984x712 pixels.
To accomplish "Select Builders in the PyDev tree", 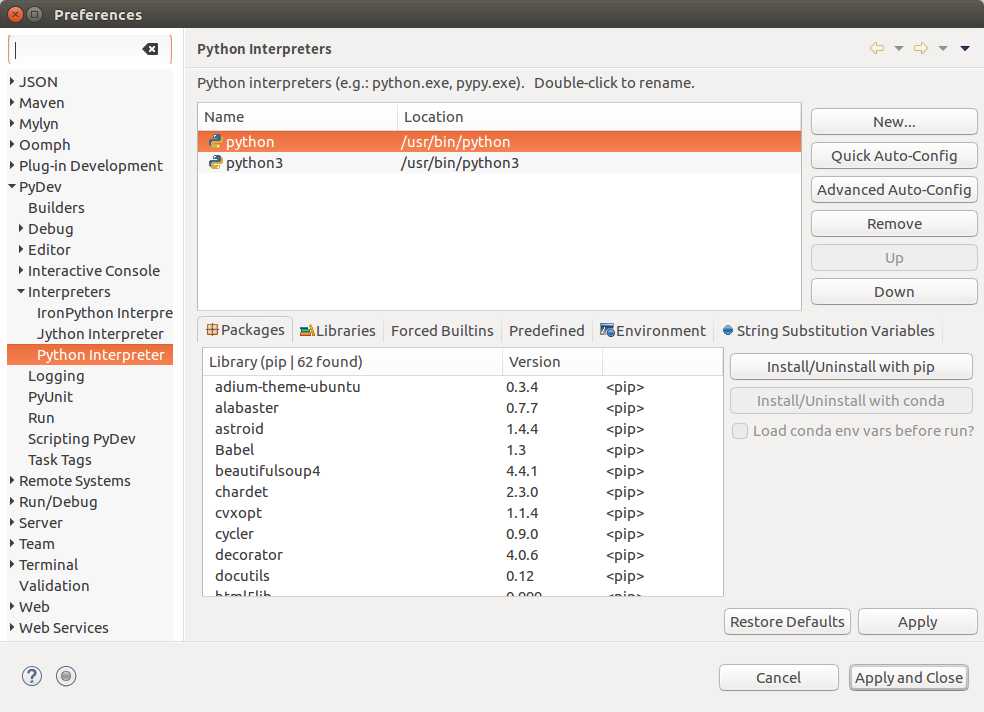I will [x=56, y=208].
